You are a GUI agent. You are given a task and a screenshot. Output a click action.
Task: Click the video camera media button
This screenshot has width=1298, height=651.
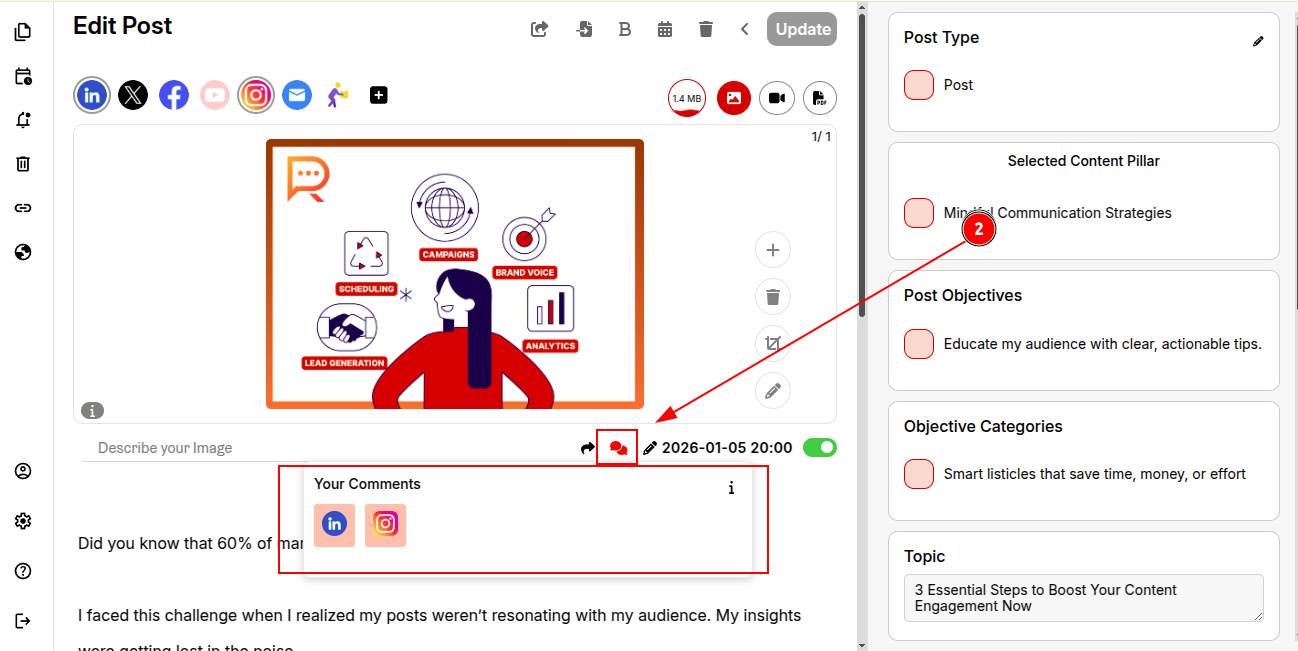[x=776, y=98]
